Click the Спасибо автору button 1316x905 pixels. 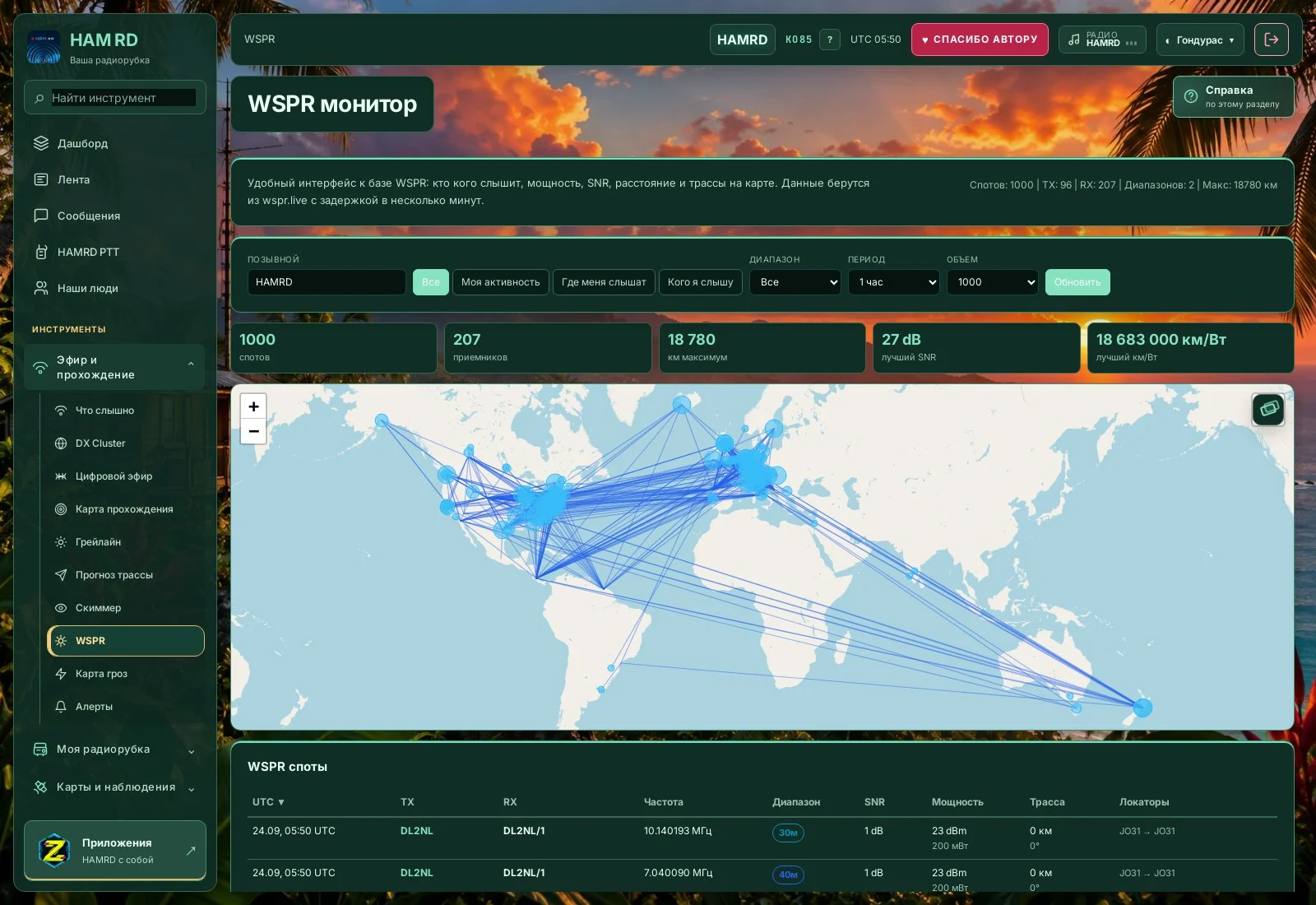pos(980,39)
